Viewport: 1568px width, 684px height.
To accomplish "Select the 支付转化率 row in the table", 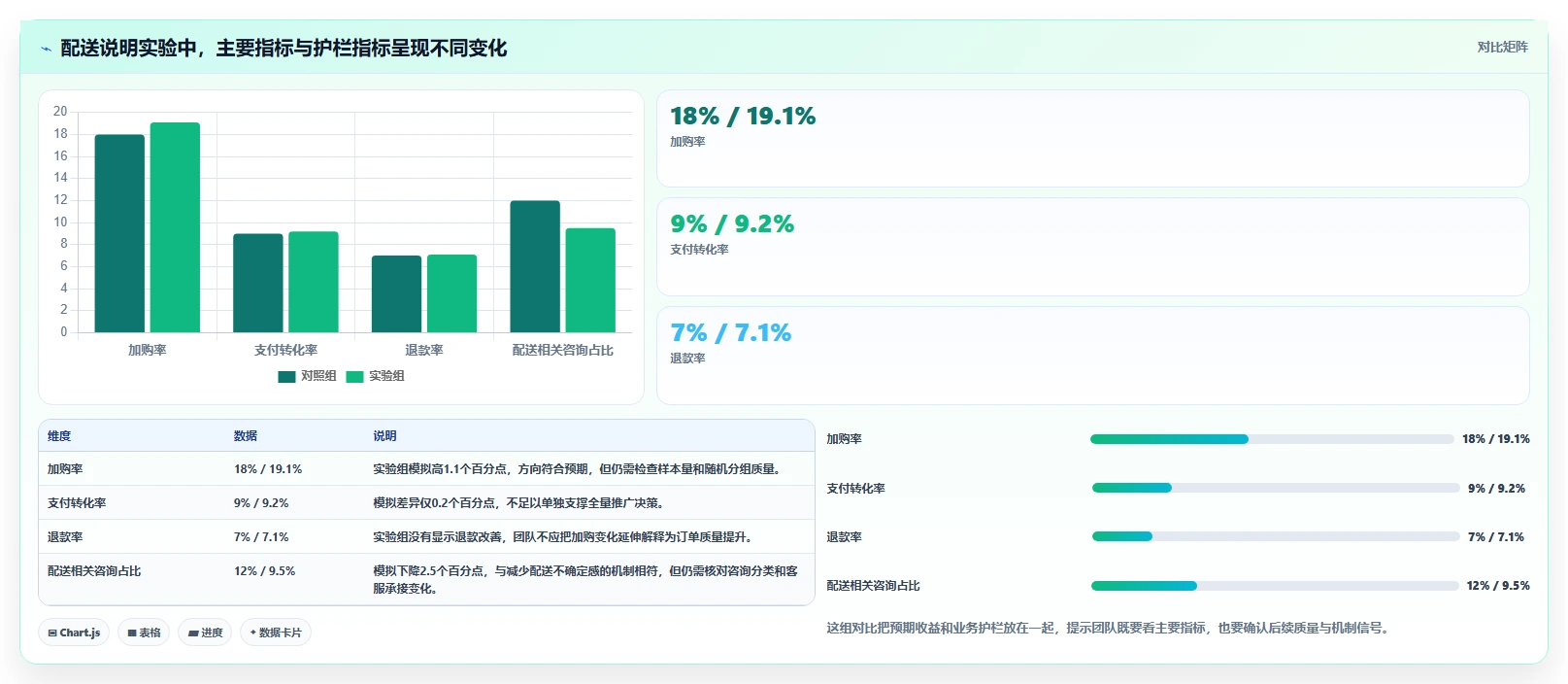I will click(426, 502).
